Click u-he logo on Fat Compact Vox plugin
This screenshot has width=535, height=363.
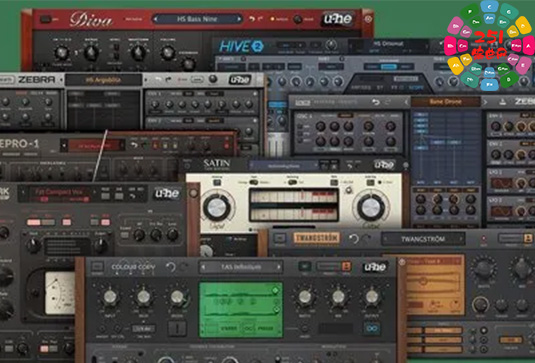(x=167, y=193)
